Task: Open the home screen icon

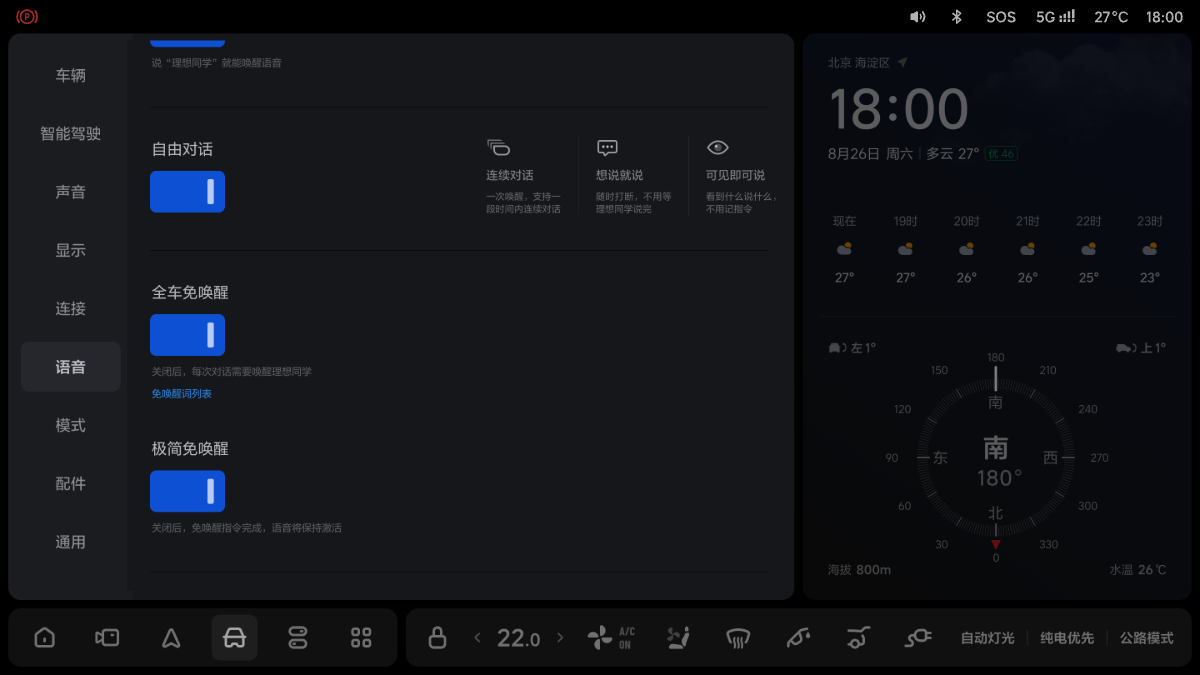Action: pos(44,637)
